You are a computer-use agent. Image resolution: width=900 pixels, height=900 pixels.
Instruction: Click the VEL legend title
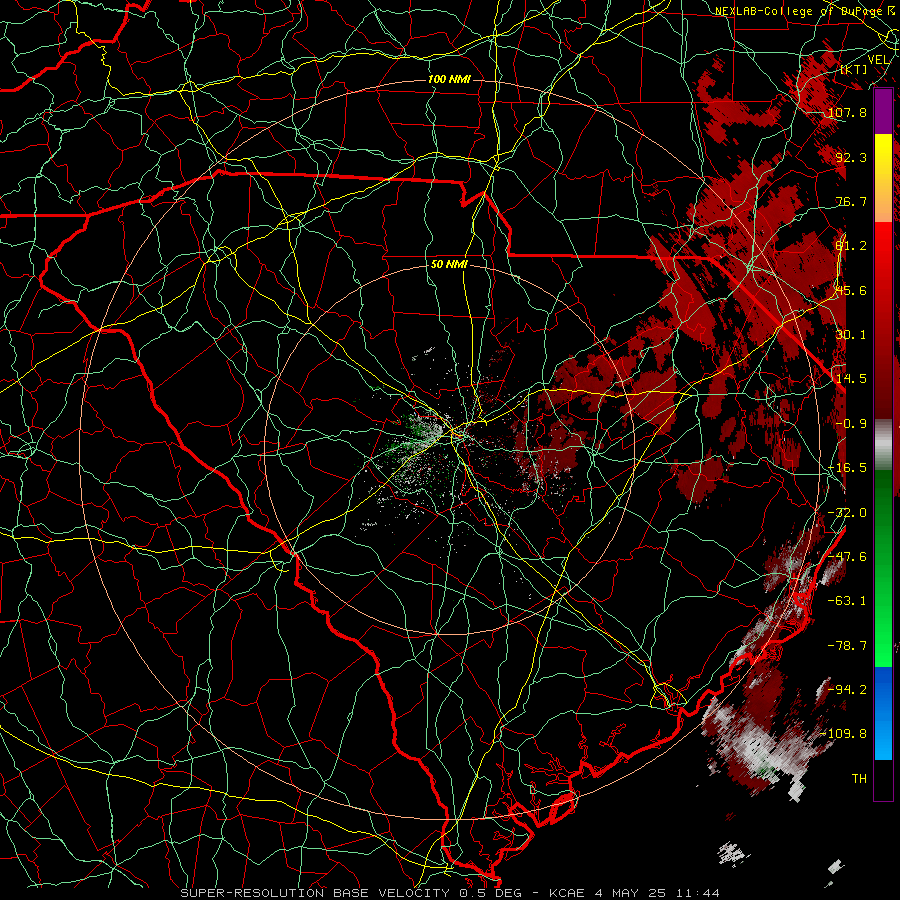click(x=879, y=59)
